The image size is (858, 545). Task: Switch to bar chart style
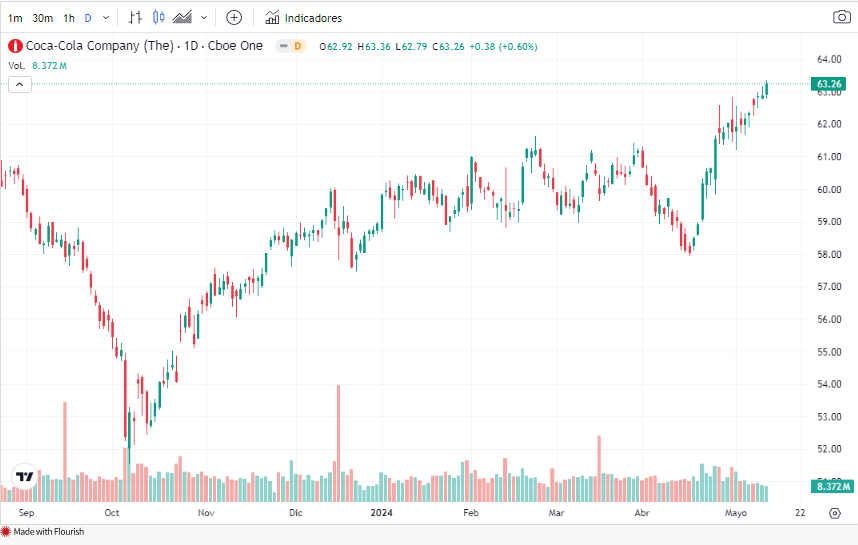click(135, 18)
